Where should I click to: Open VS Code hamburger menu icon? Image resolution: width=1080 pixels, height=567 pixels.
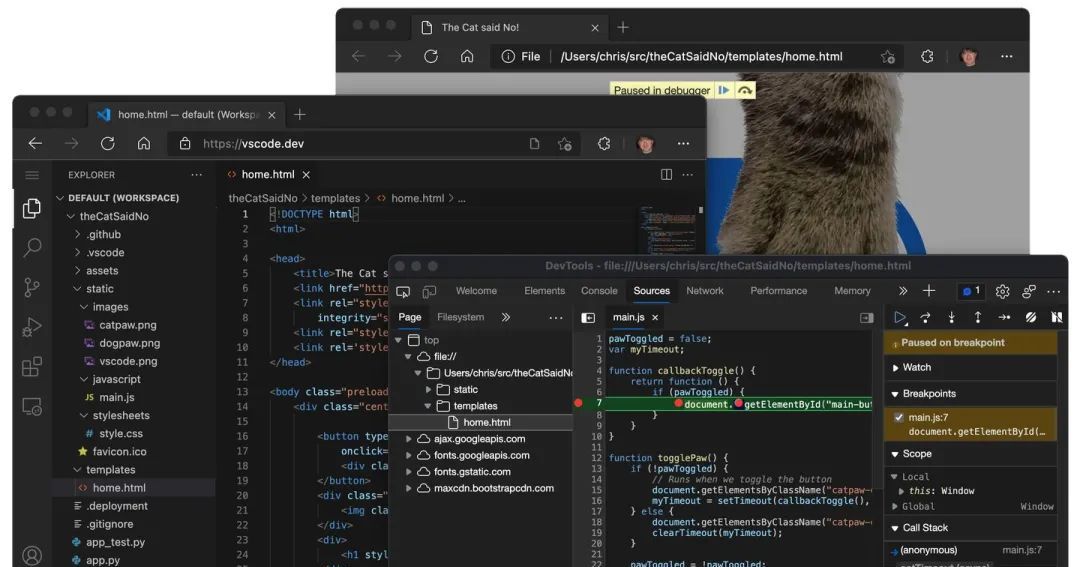pos(32,175)
